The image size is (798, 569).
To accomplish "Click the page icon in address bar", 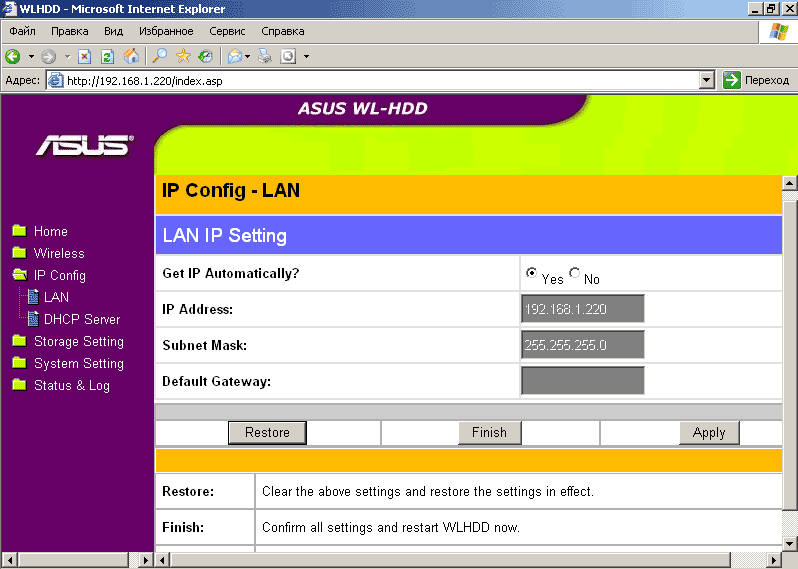I will [x=55, y=80].
